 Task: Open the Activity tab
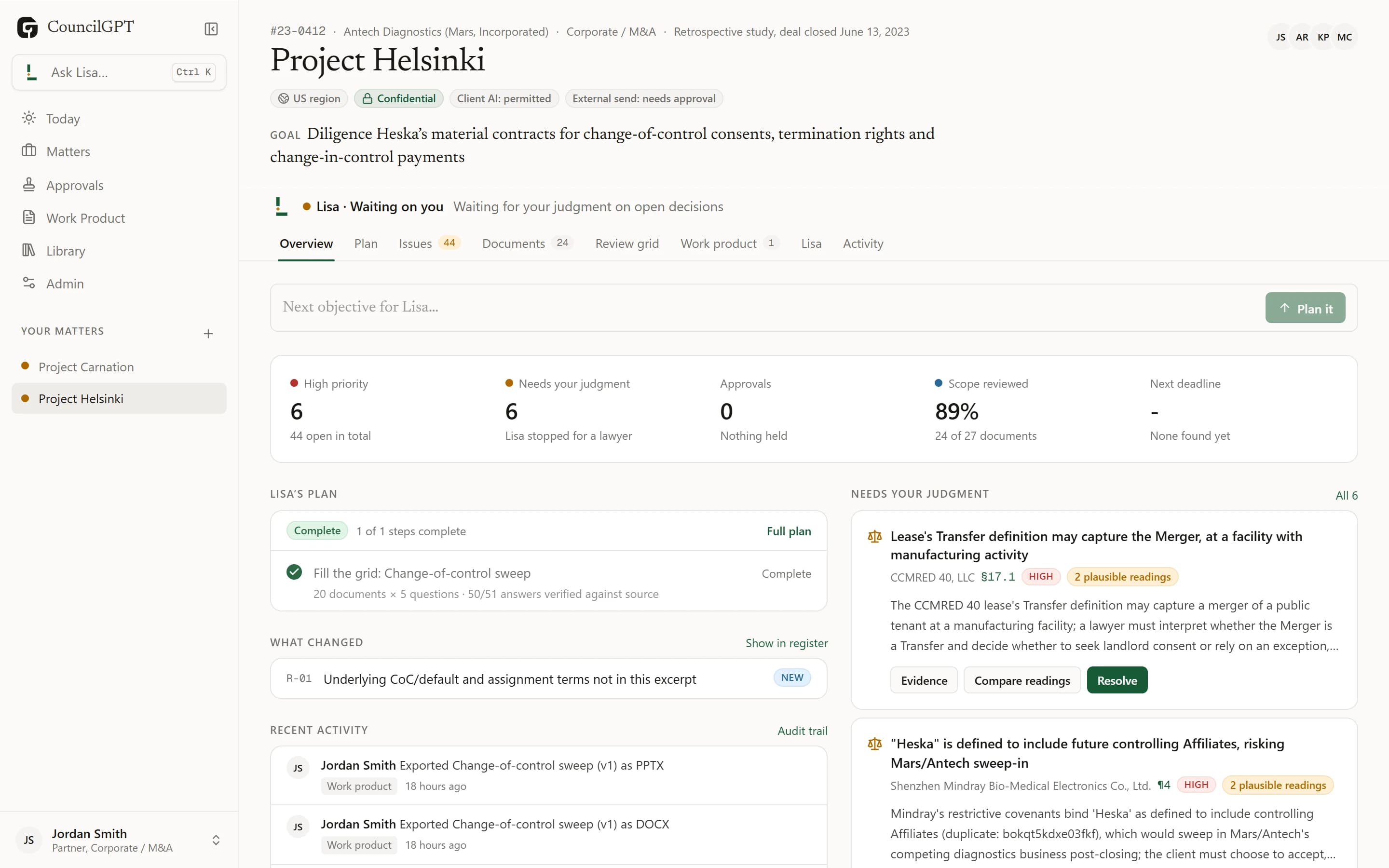863,244
